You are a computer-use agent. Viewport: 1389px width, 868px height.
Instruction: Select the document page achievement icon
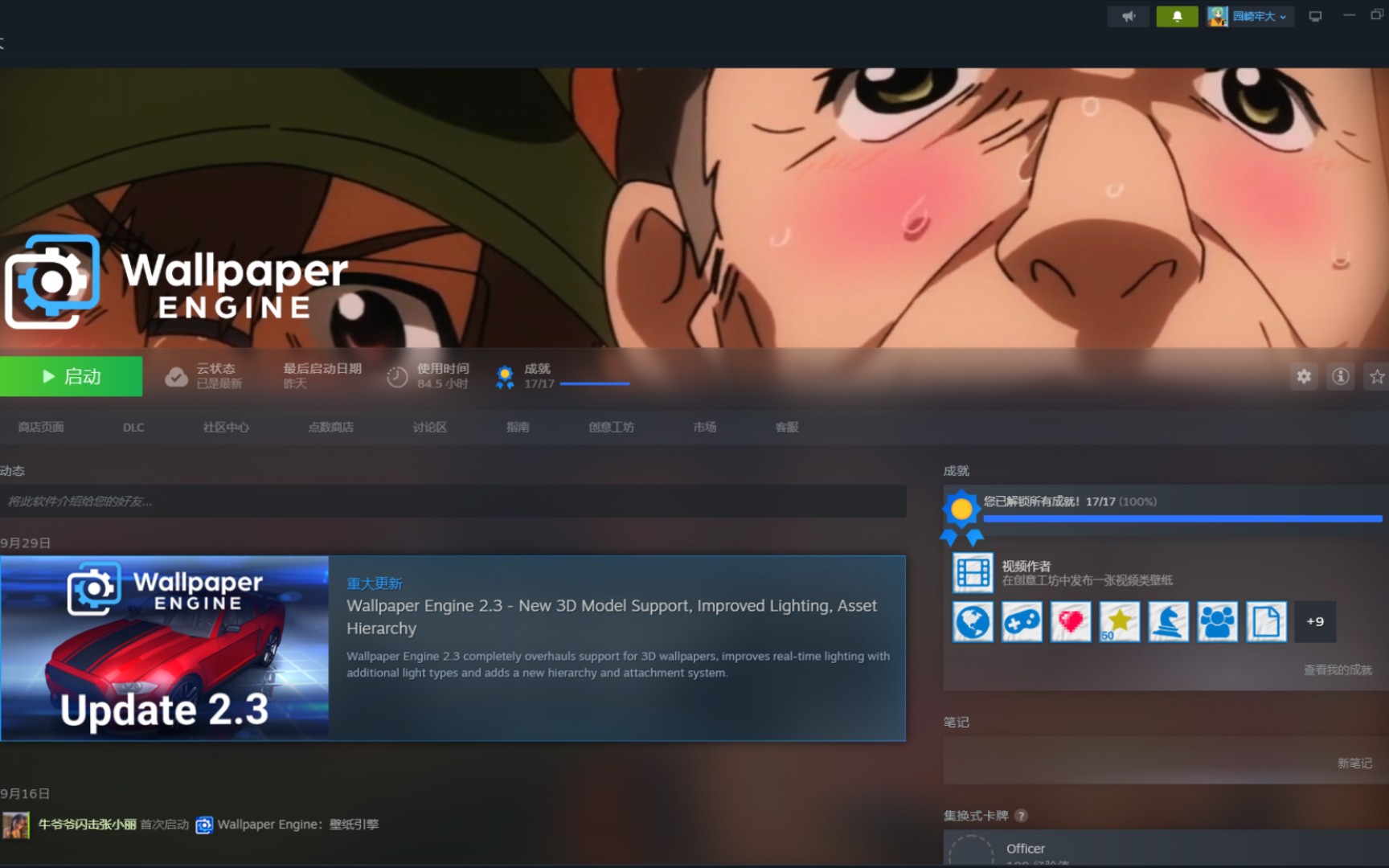[1267, 621]
